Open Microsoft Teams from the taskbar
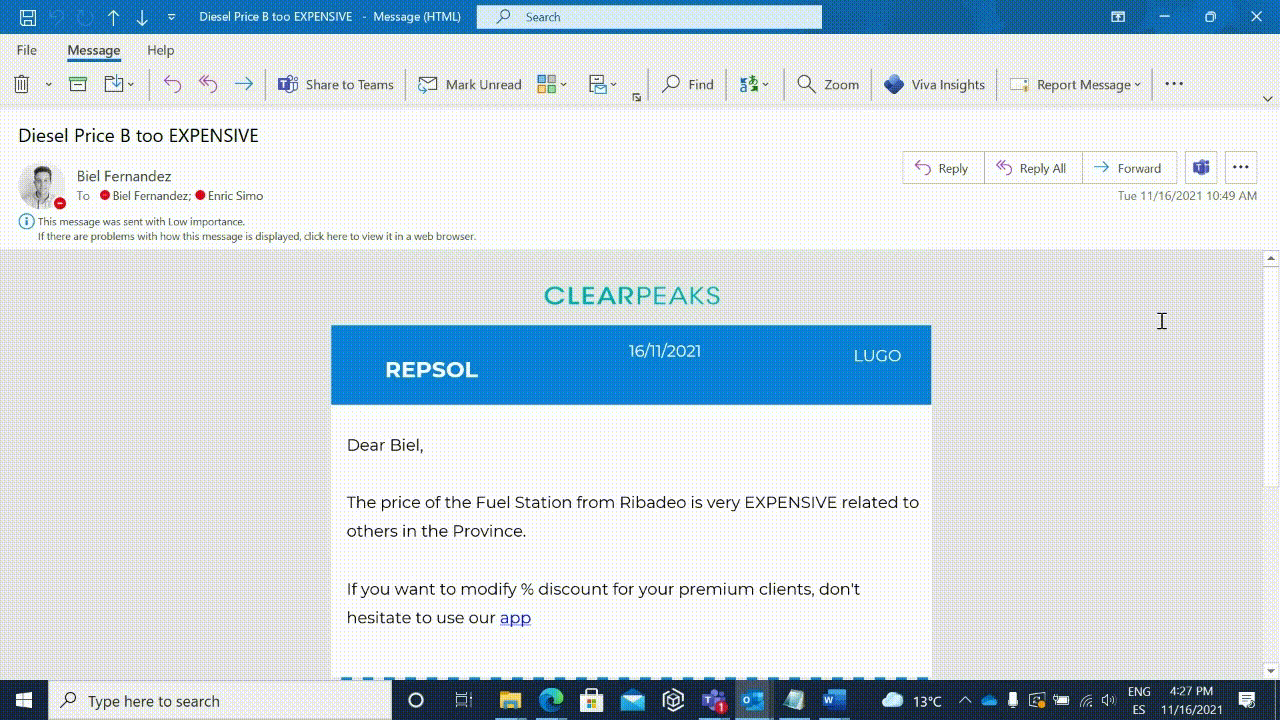 pyautogui.click(x=713, y=701)
